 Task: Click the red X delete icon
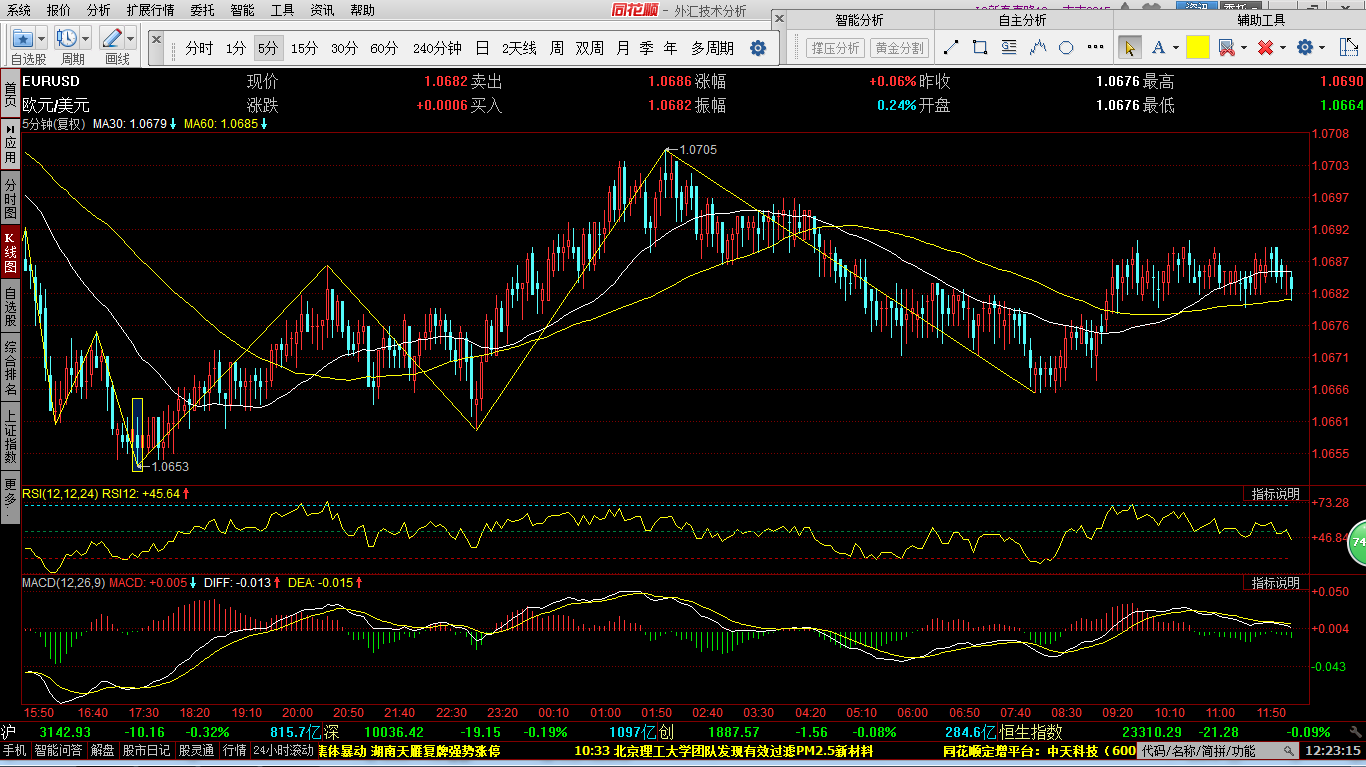point(1265,47)
